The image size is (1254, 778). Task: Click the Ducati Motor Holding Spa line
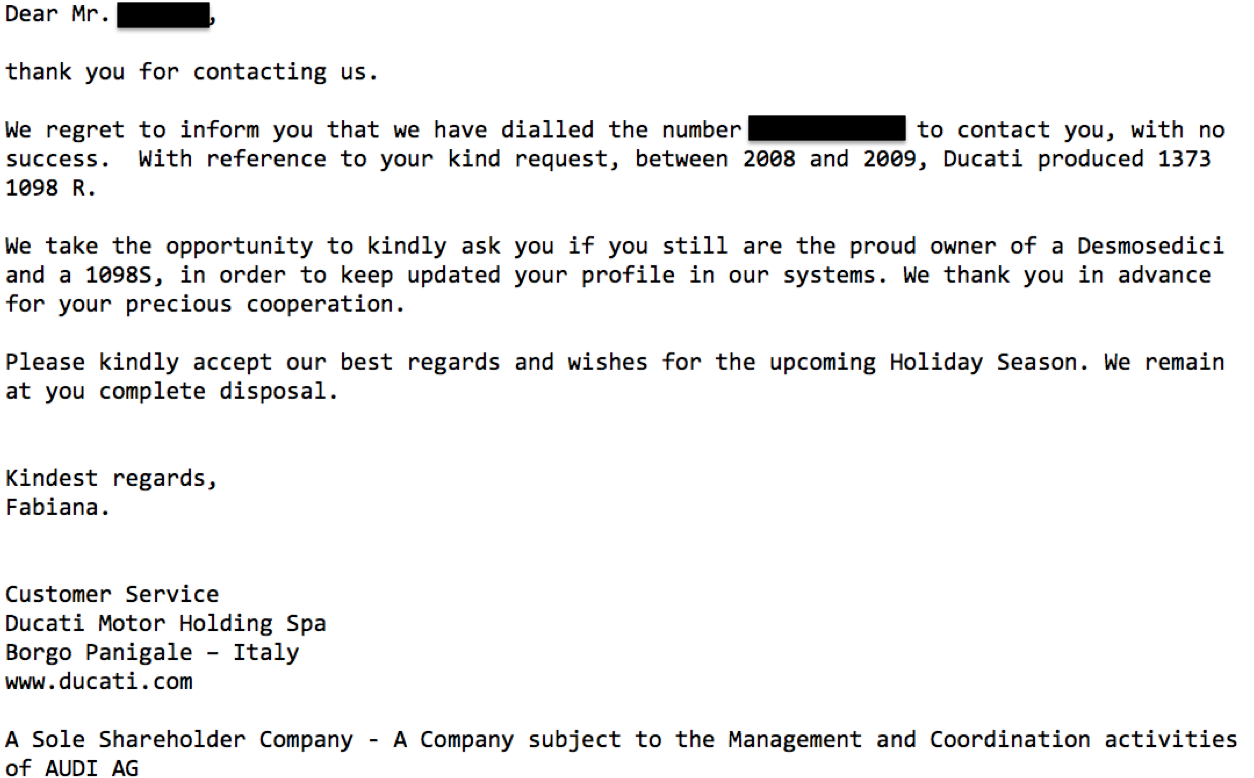(165, 623)
